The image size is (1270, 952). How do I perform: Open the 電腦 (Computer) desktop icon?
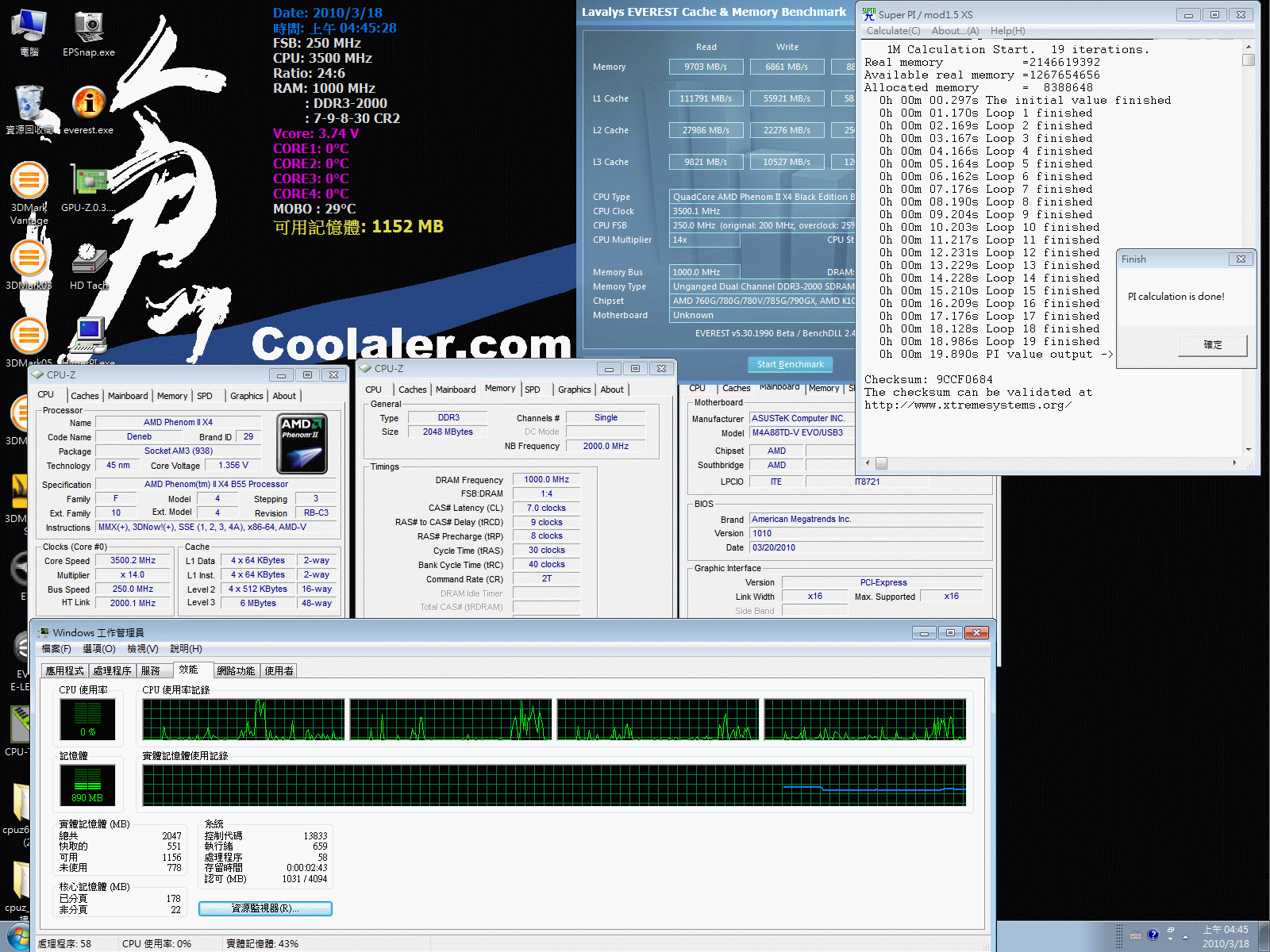click(29, 33)
